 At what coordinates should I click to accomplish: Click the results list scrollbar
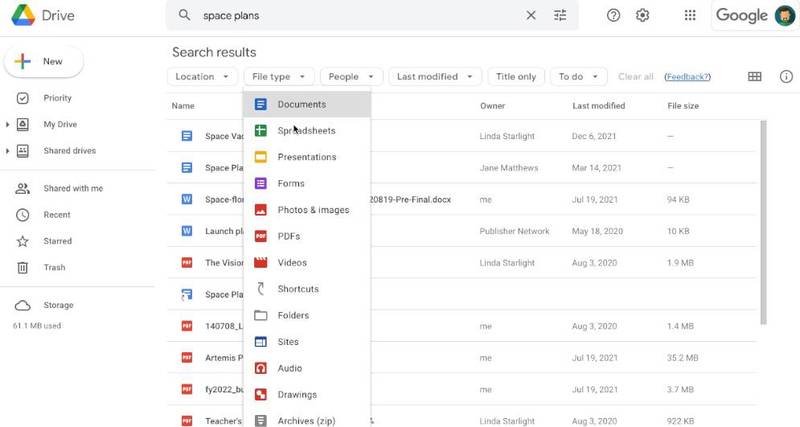(x=763, y=222)
